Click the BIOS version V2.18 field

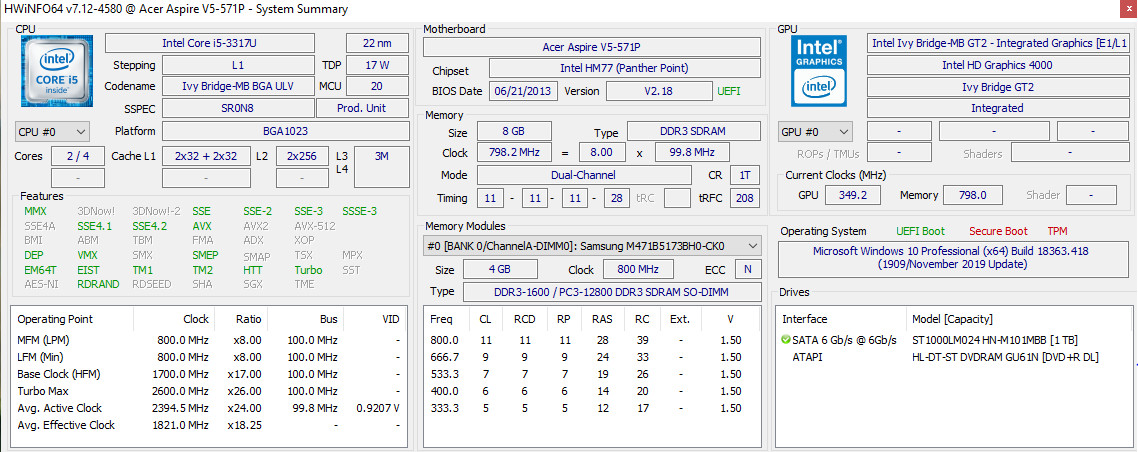point(659,91)
